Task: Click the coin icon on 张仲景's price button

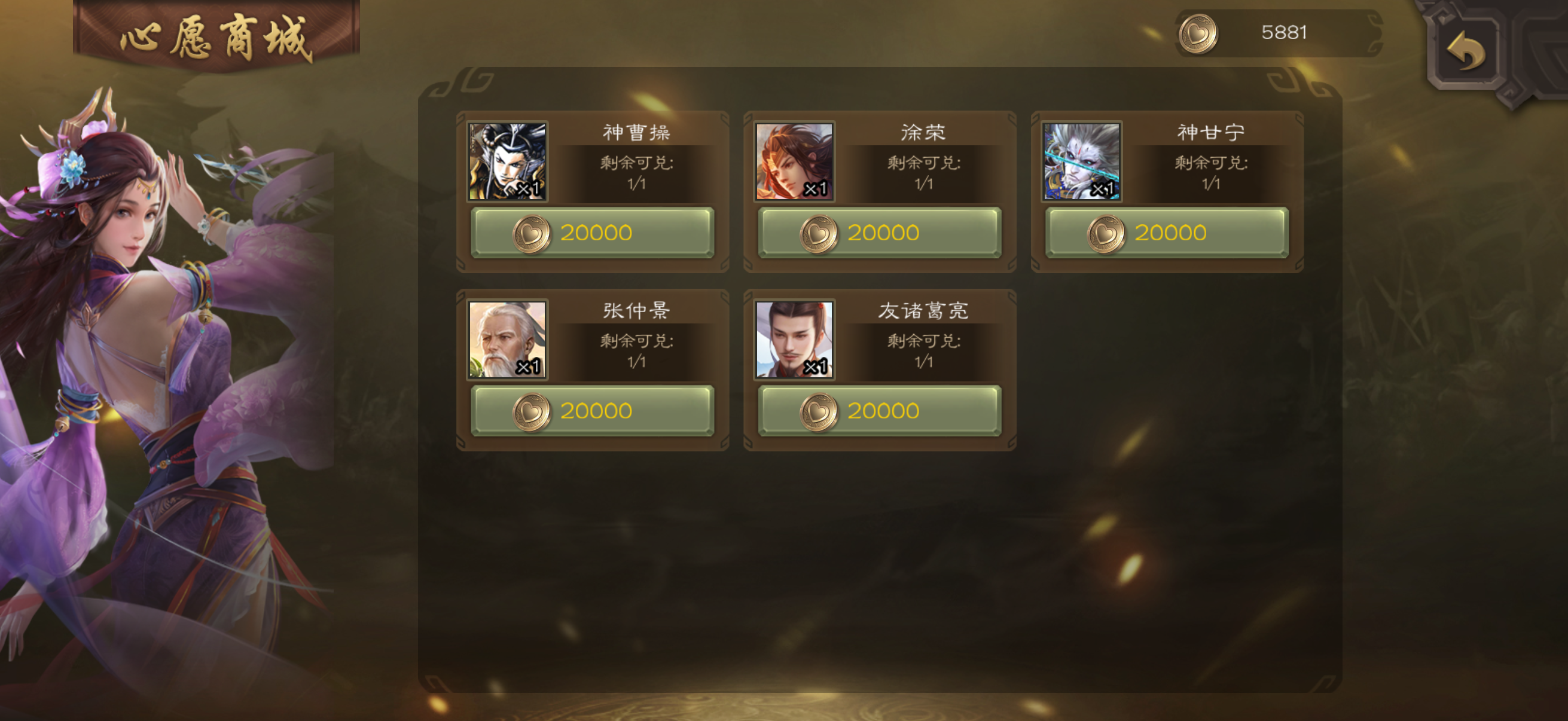Action: (532, 412)
